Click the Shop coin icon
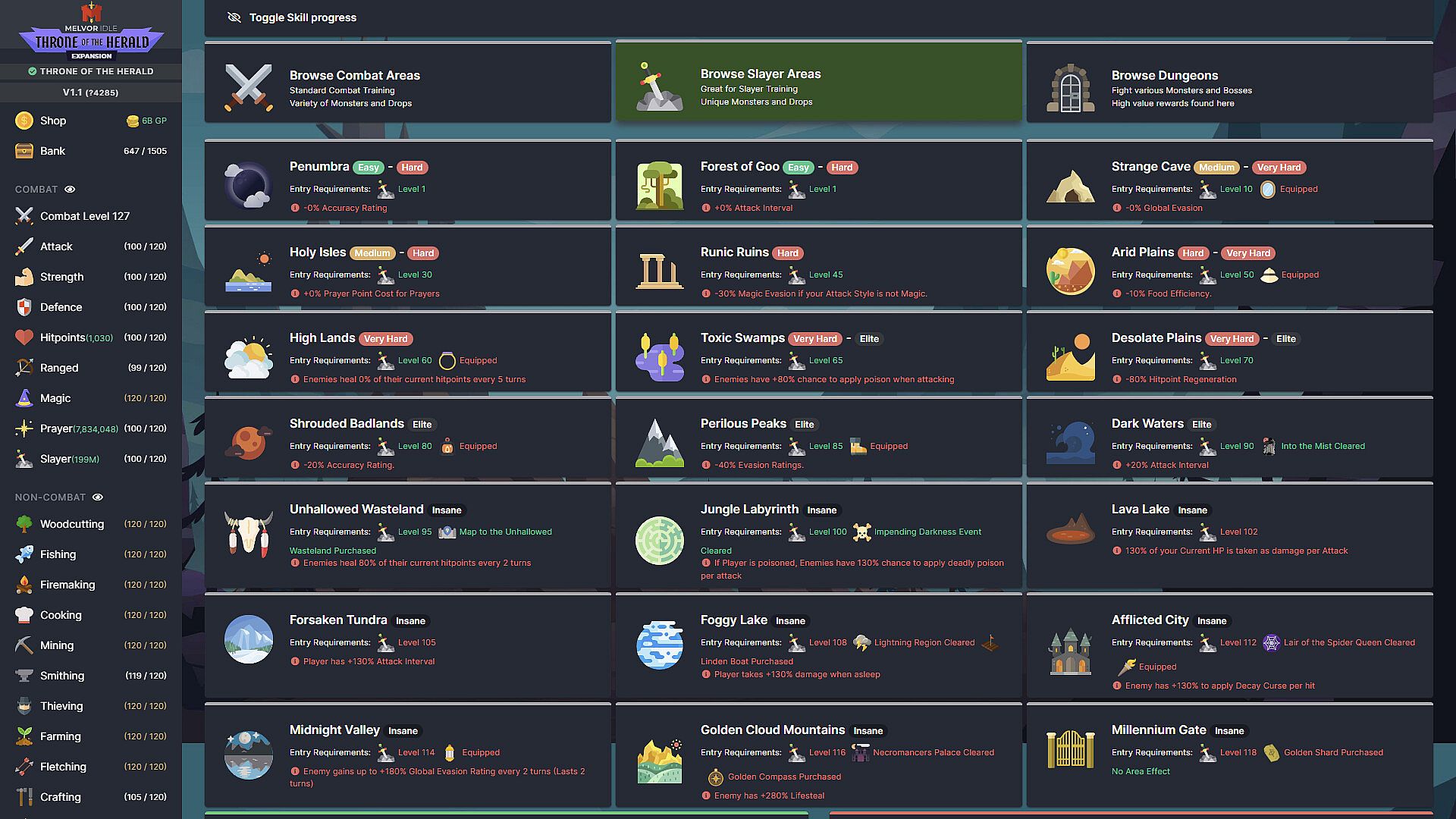 [x=24, y=121]
